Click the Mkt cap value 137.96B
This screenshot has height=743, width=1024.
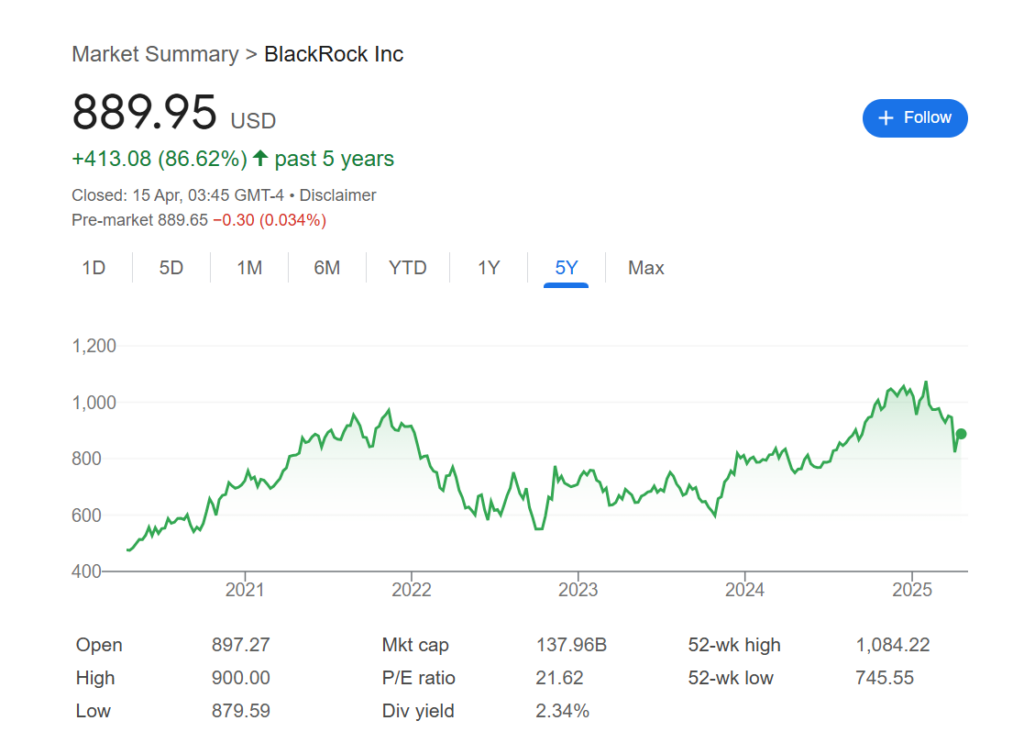[x=571, y=645]
